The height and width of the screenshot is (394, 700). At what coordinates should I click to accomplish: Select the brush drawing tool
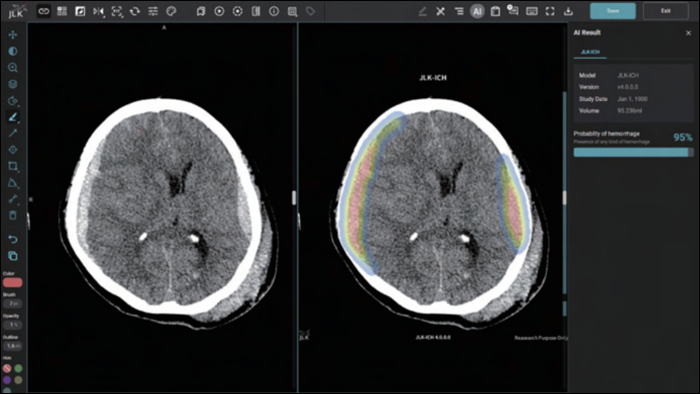coord(12,117)
